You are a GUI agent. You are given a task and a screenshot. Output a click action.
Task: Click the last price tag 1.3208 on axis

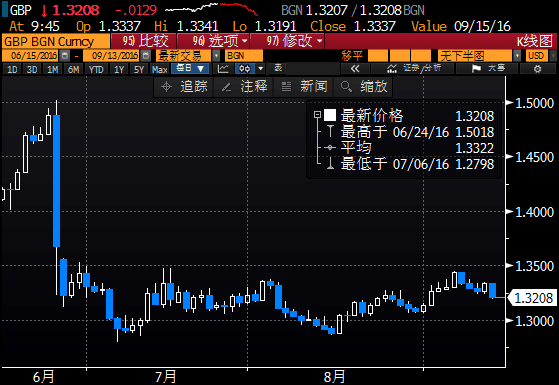point(532,298)
